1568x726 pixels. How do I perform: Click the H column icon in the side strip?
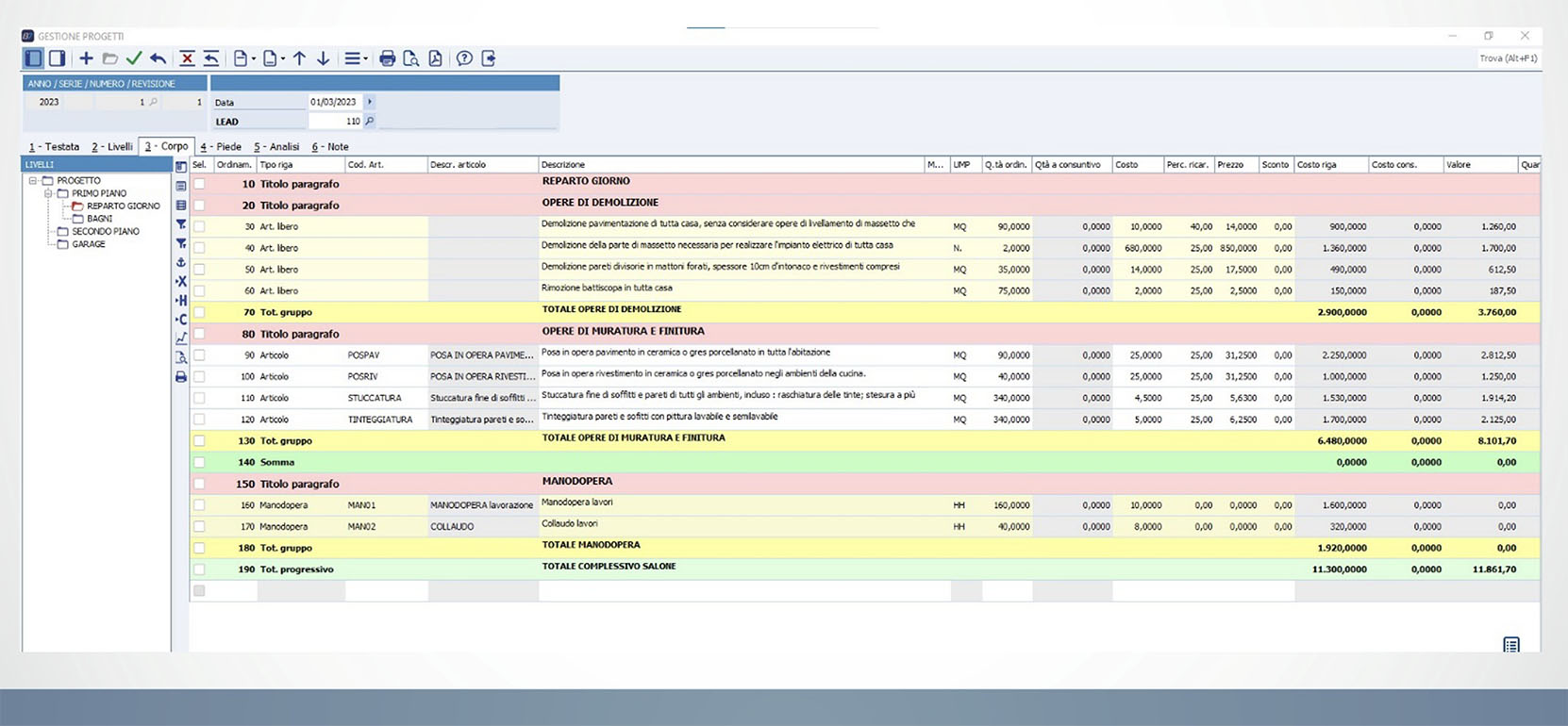[x=181, y=300]
